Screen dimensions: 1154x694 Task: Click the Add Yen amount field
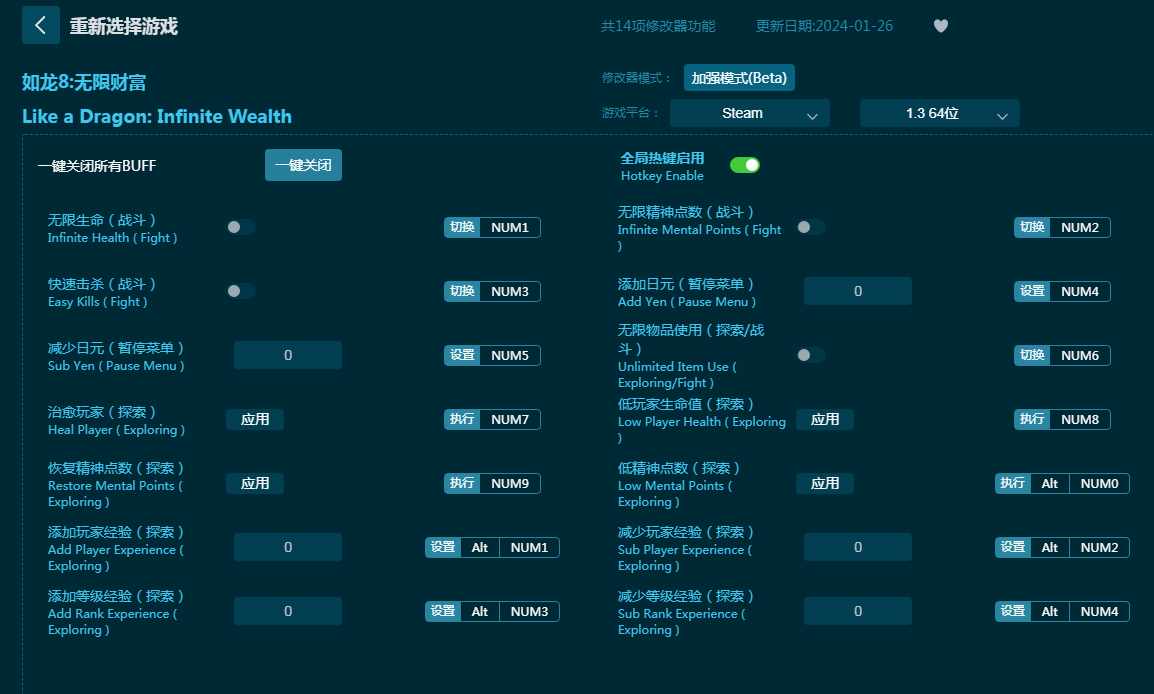click(857, 291)
